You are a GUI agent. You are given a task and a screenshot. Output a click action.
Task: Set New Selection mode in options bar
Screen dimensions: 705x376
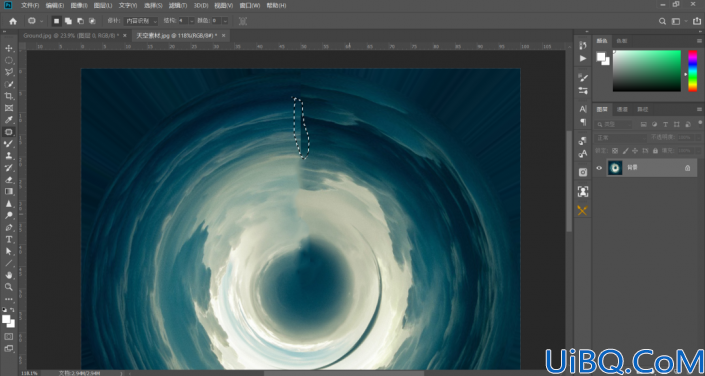56,21
